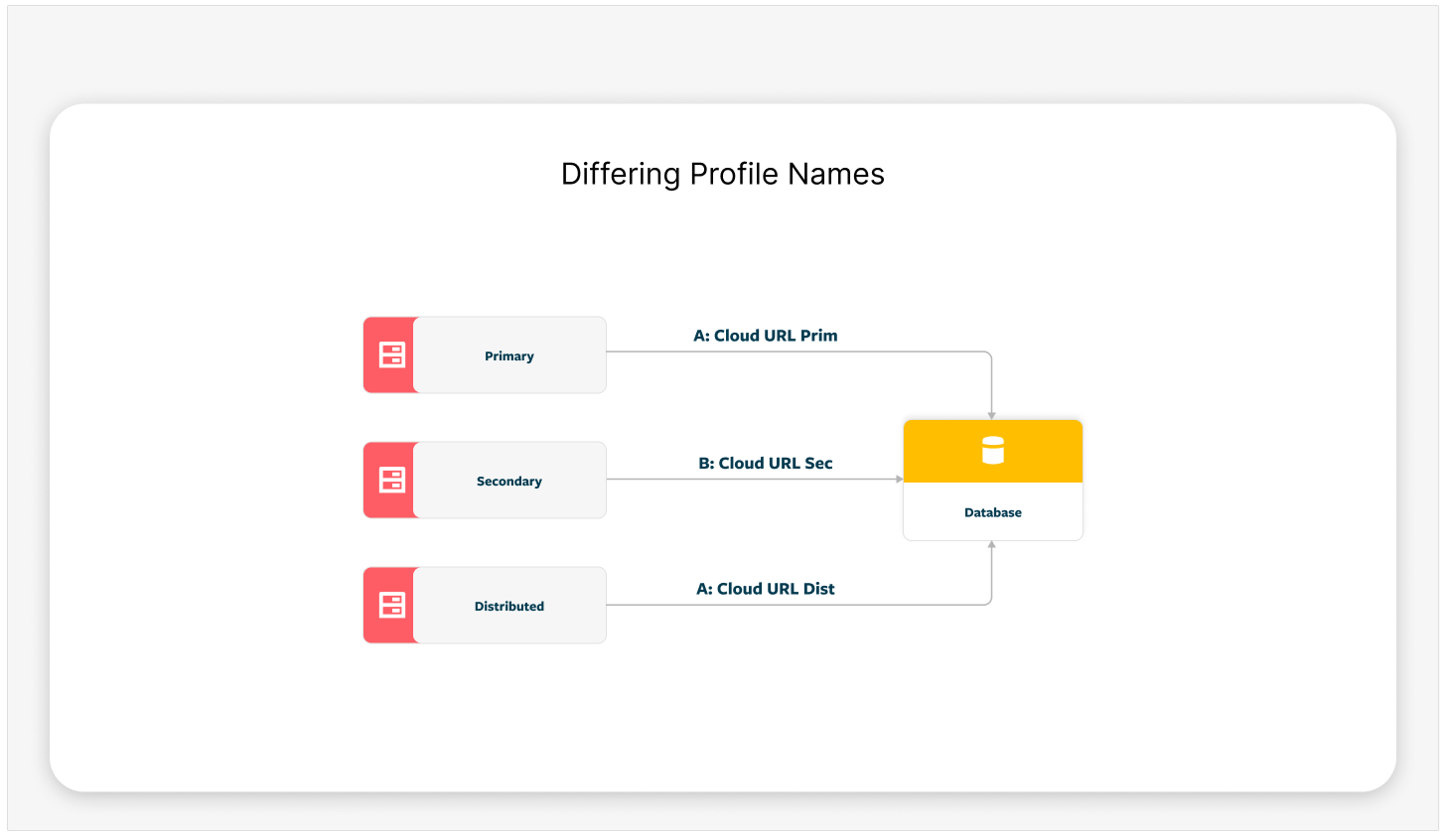Click the Distributed node's server icon

[392, 606]
